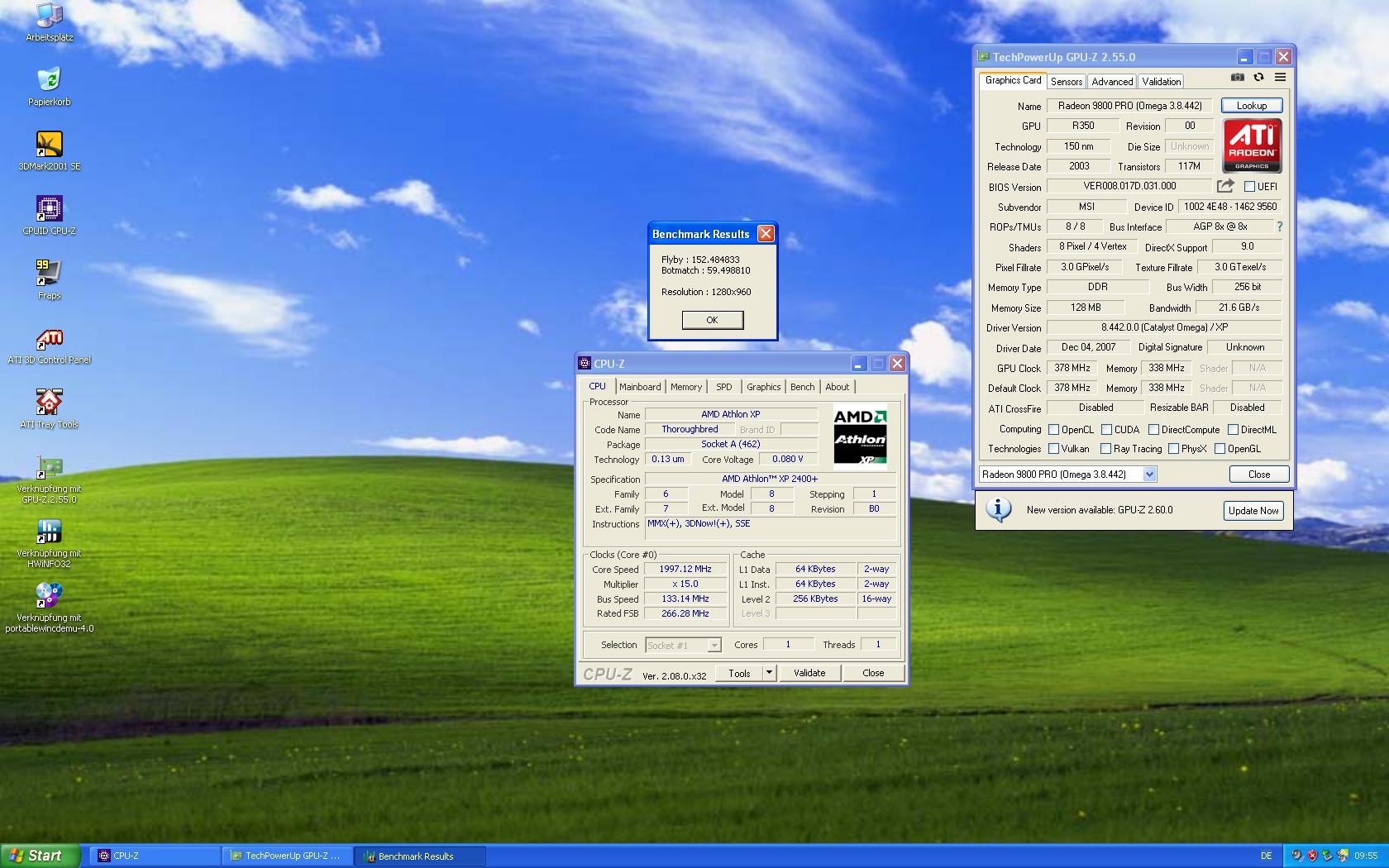The width and height of the screenshot is (1389, 868).
Task: Click the Tools button in CPU-Z
Action: click(739, 673)
